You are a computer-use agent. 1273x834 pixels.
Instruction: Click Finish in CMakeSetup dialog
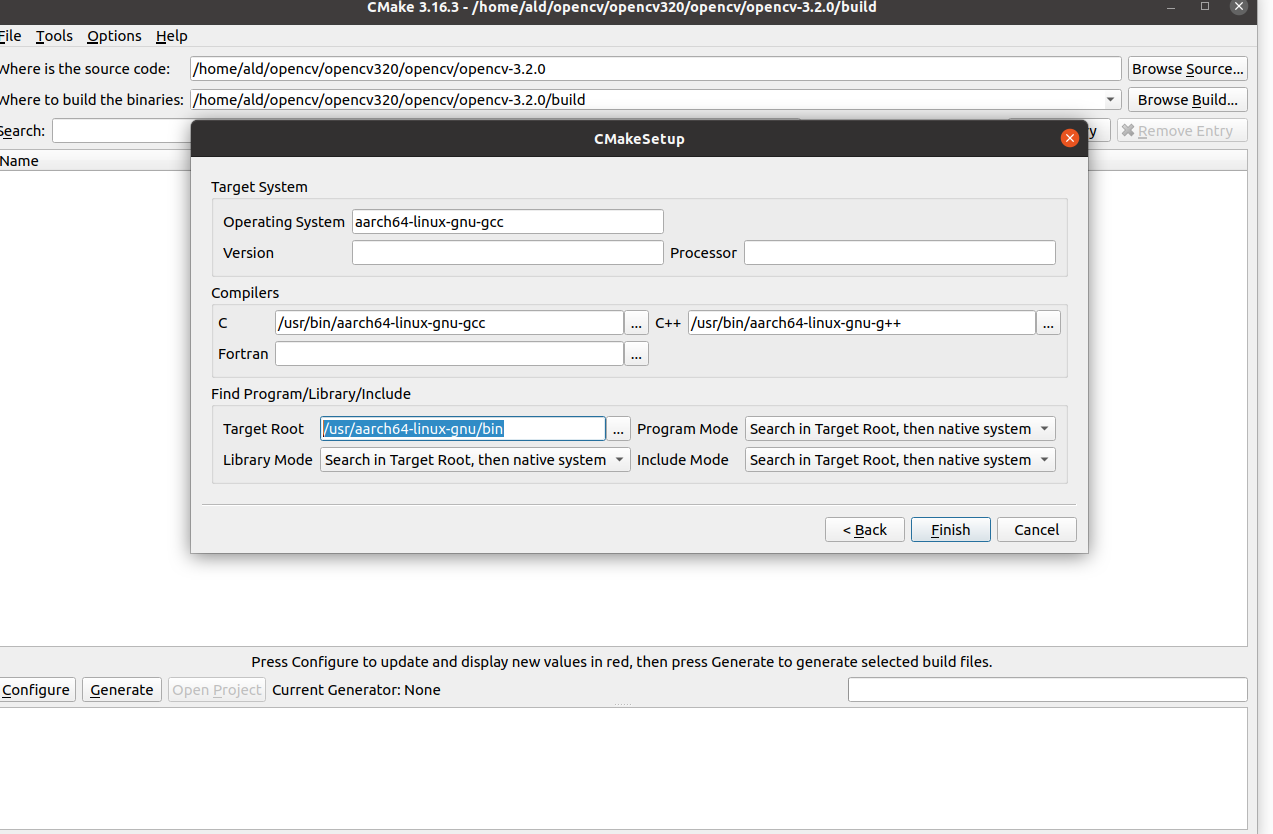(x=951, y=530)
